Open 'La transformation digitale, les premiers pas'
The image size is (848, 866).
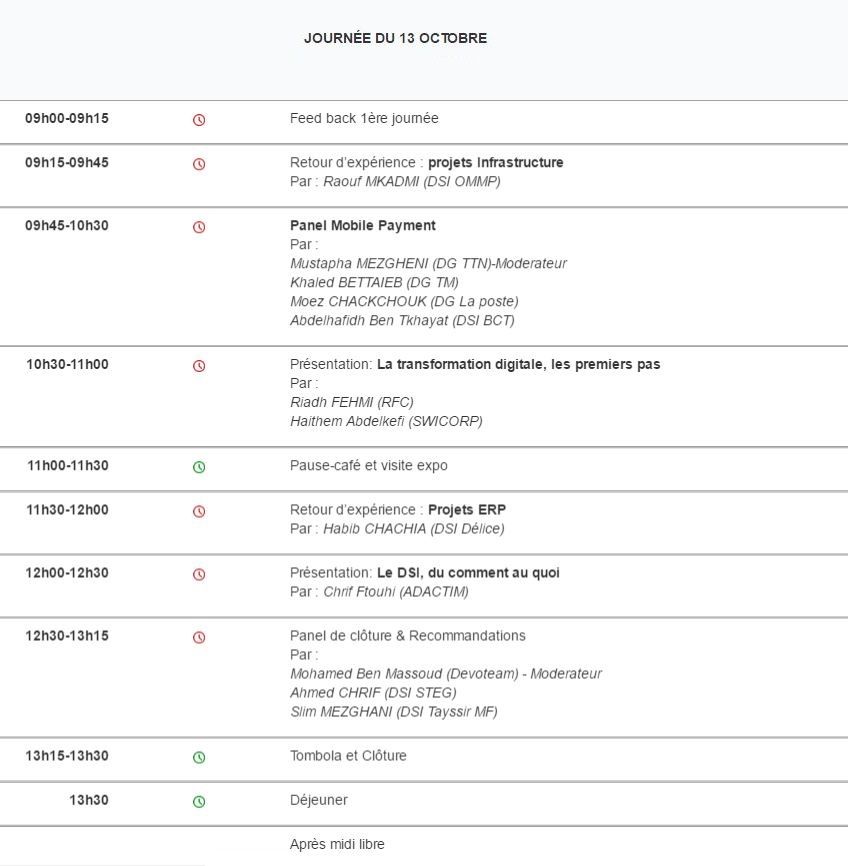[x=518, y=364]
